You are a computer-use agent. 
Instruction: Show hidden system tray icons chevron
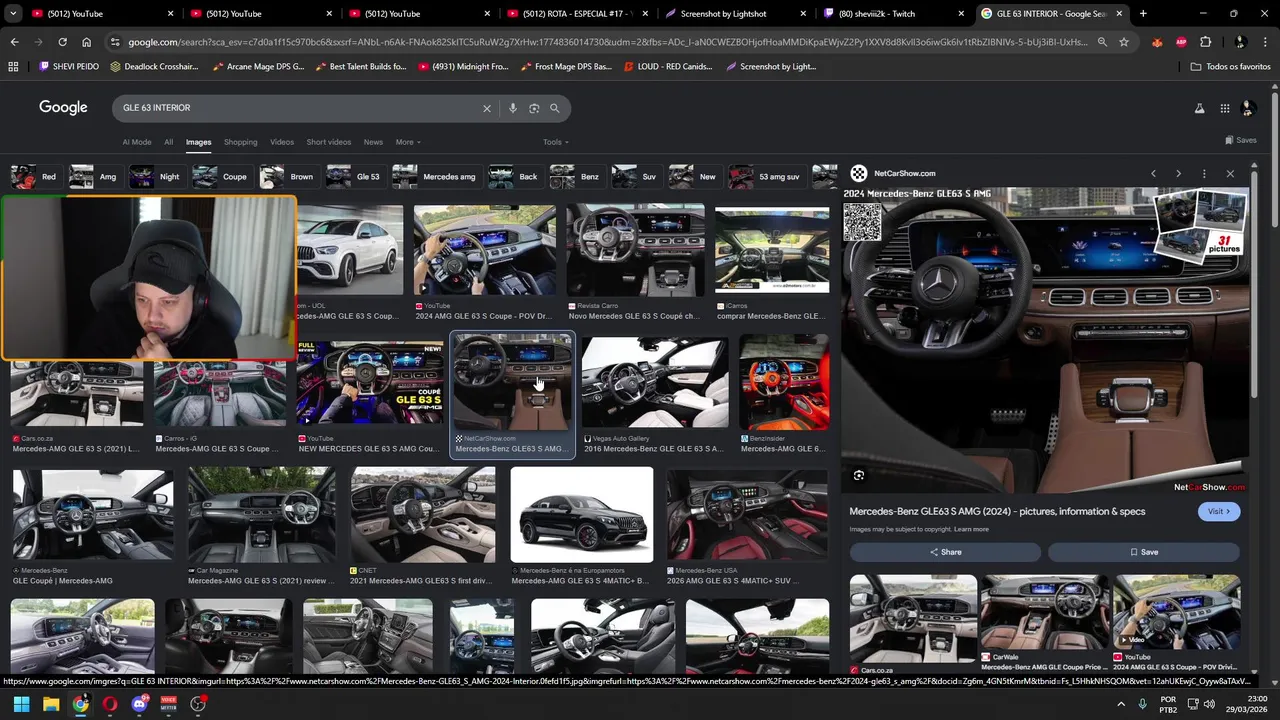(1120, 704)
